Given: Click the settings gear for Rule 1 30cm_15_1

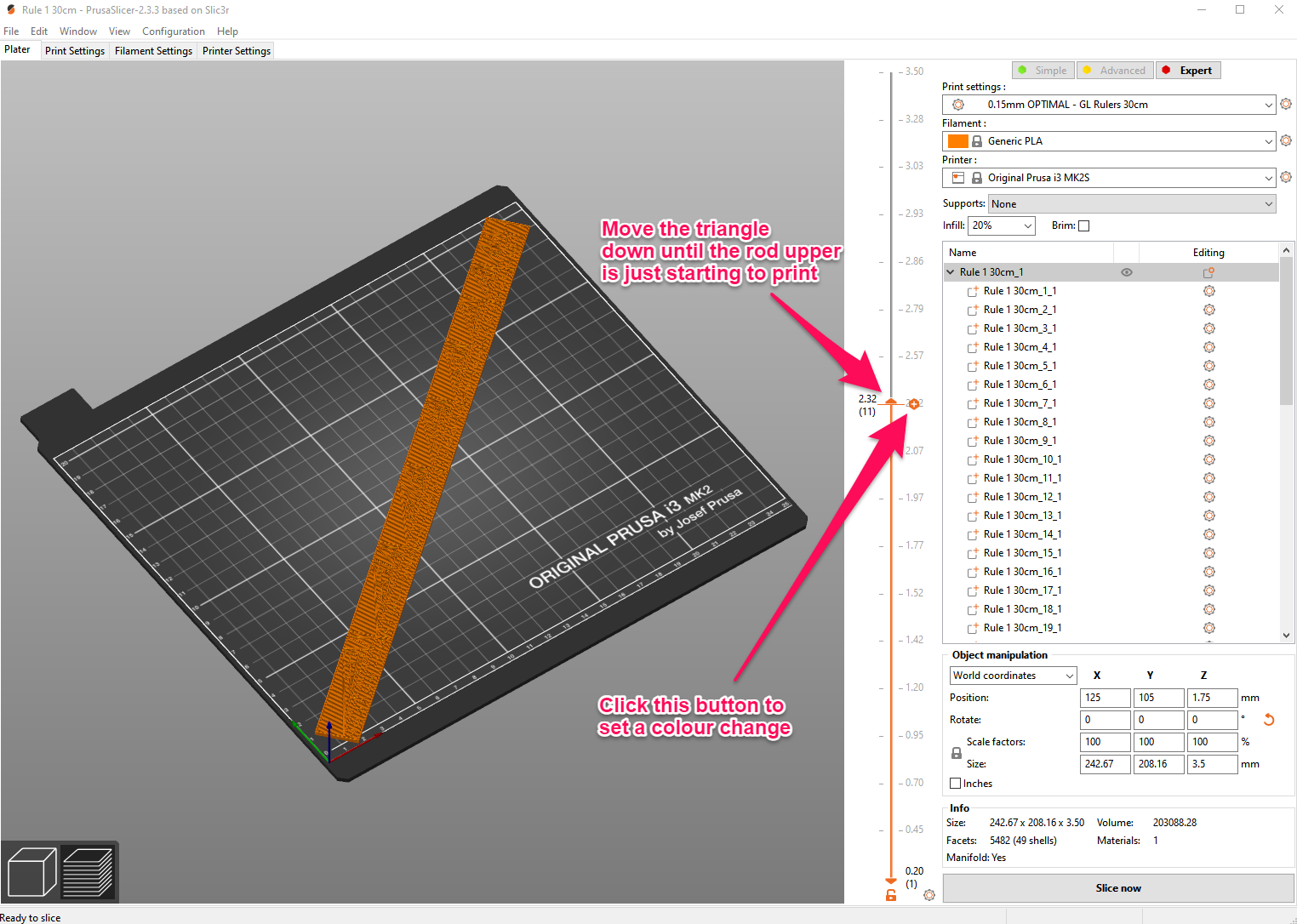Looking at the screenshot, I should pyautogui.click(x=1208, y=553).
